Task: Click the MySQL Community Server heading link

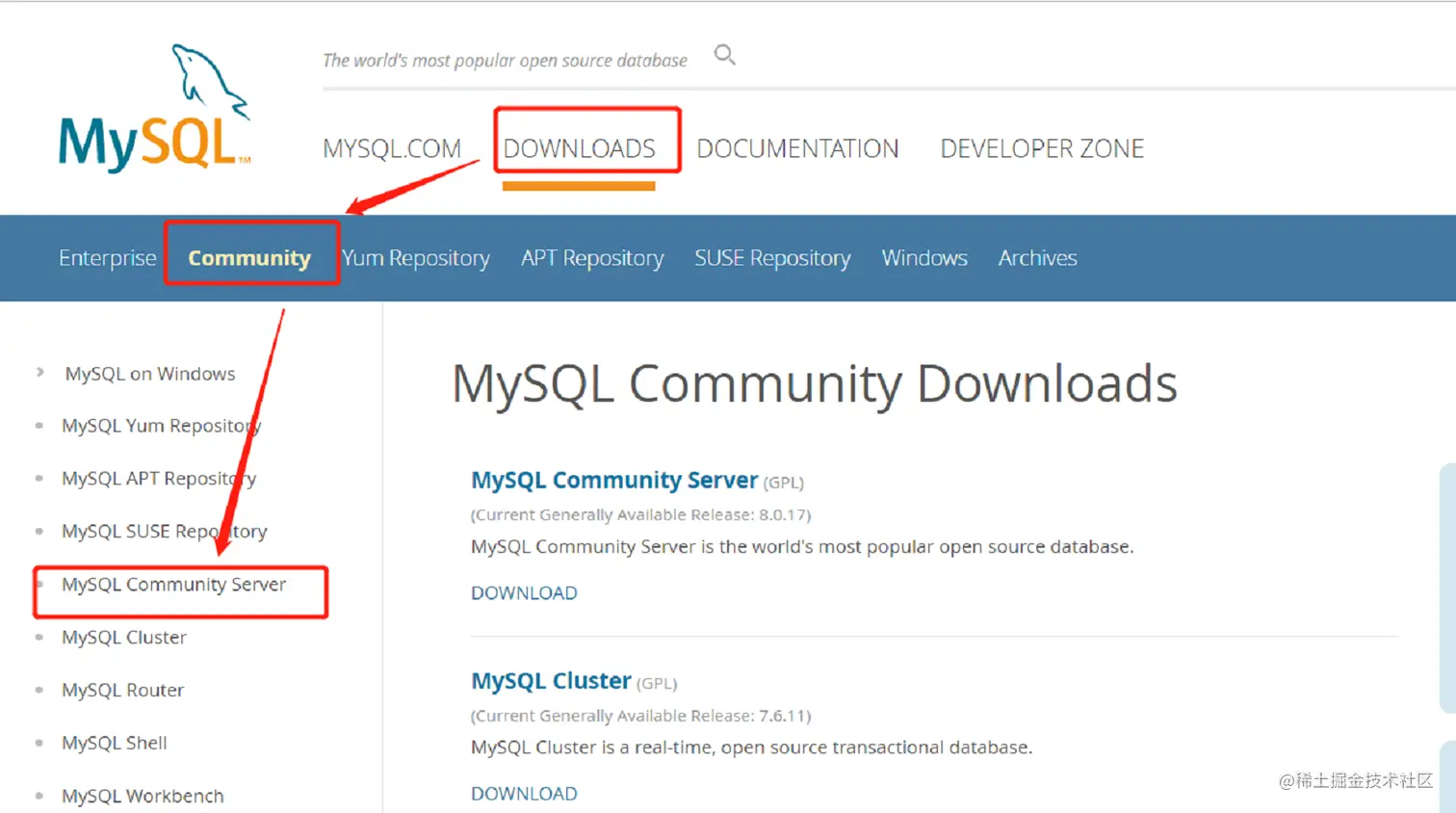Action: (614, 480)
